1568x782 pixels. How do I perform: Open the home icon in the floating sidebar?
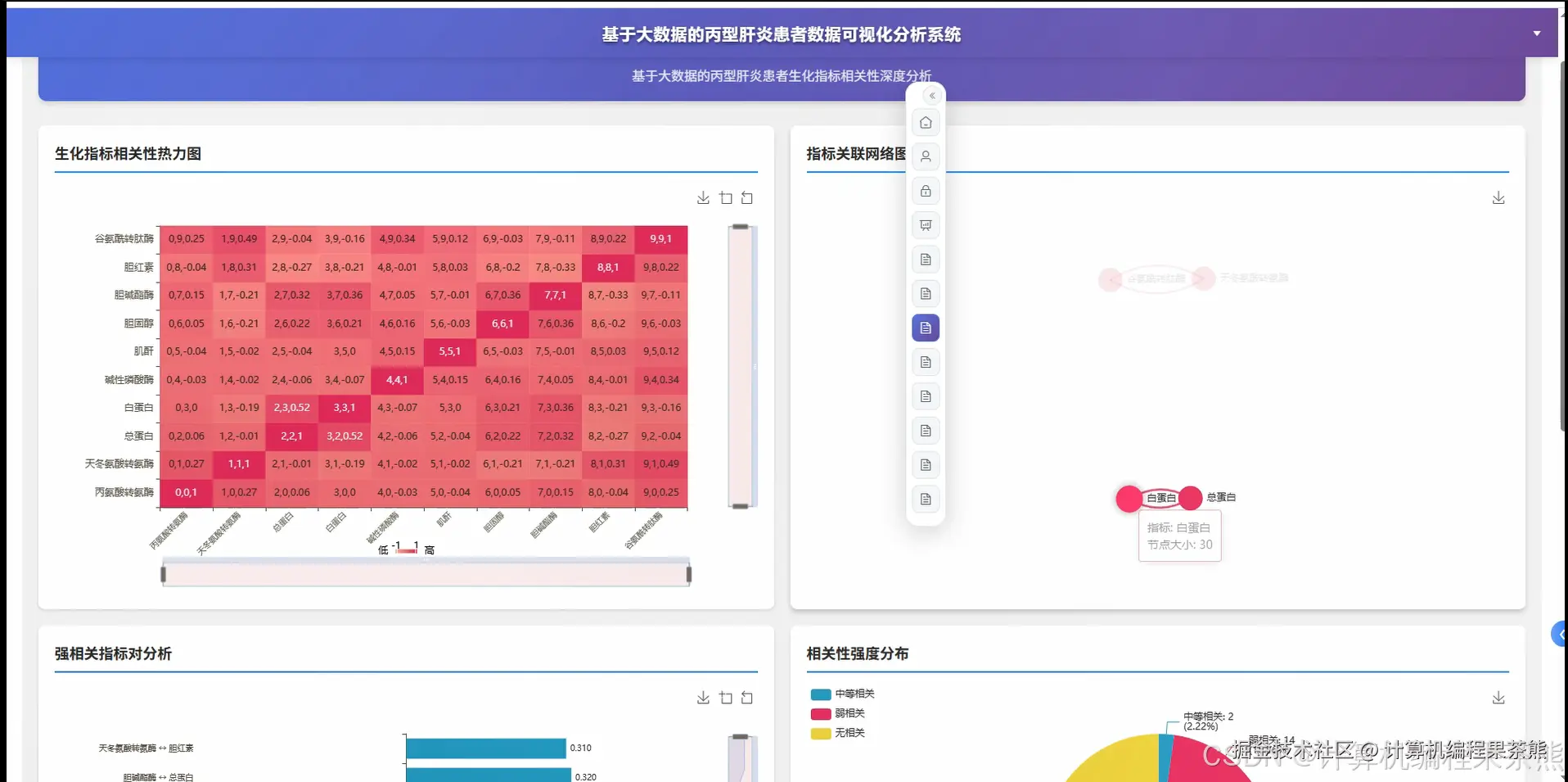926,123
